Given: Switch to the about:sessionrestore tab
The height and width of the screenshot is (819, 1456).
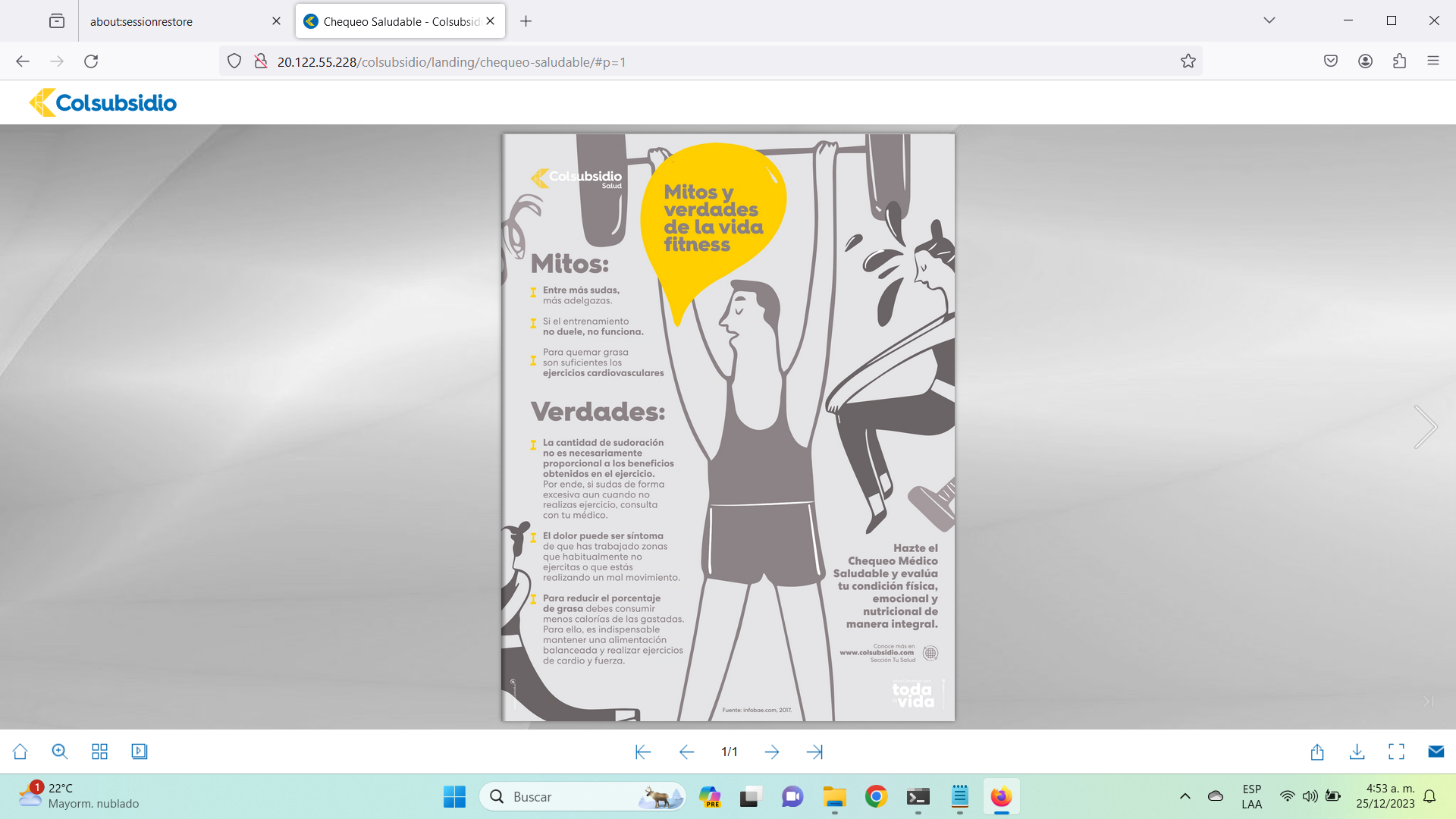Looking at the screenshot, I should [x=174, y=21].
